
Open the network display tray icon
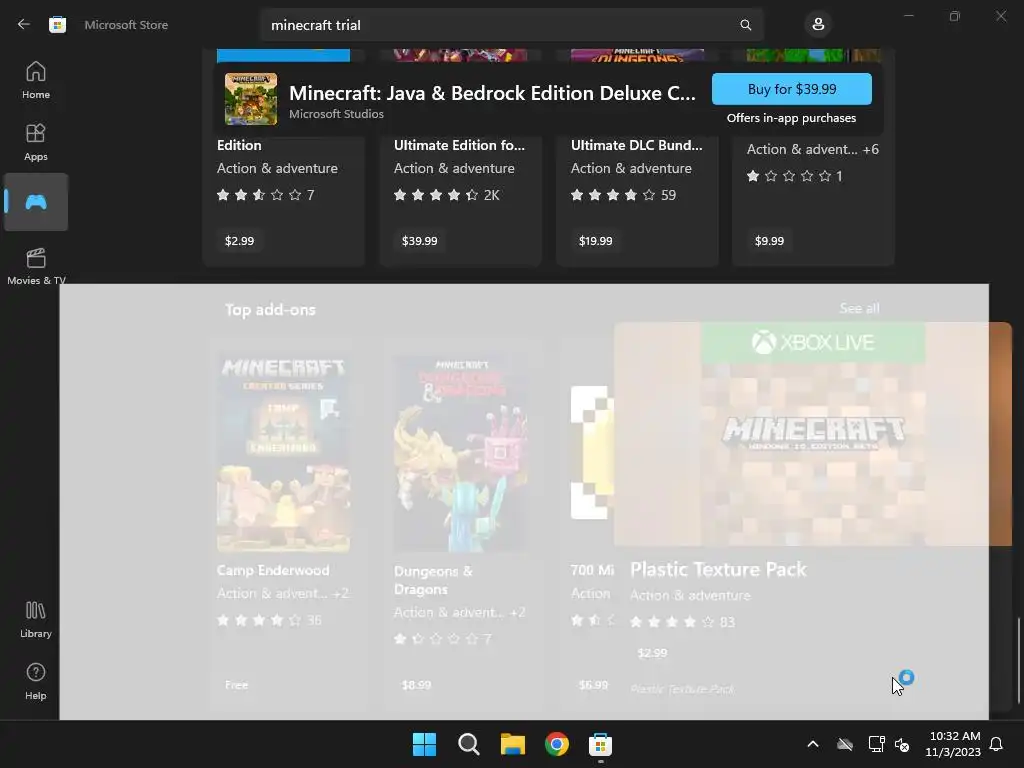pos(876,744)
